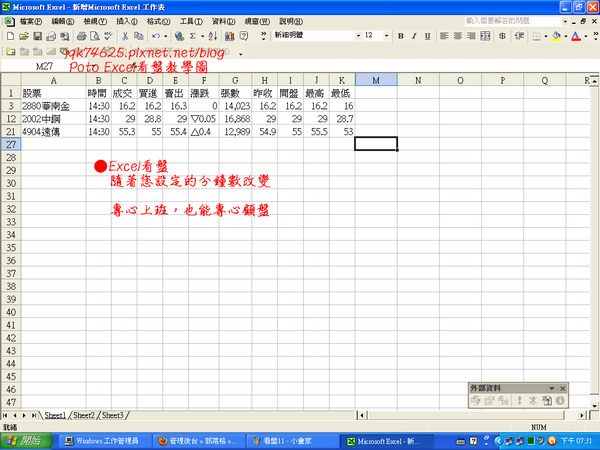Cut the selection with the scissors icon
600x450 pixels.
(125, 36)
